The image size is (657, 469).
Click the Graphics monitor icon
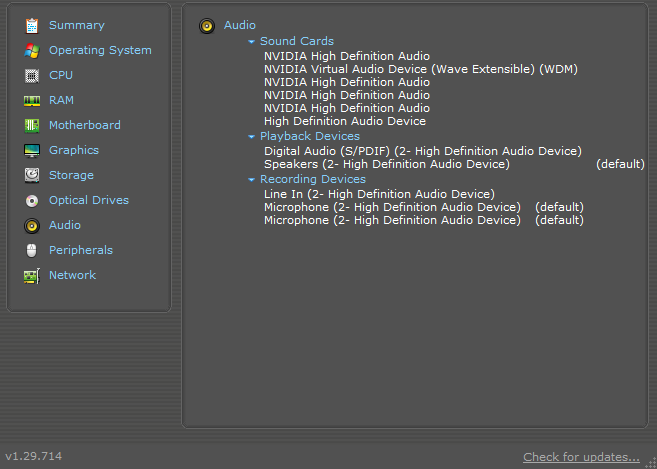click(x=32, y=150)
